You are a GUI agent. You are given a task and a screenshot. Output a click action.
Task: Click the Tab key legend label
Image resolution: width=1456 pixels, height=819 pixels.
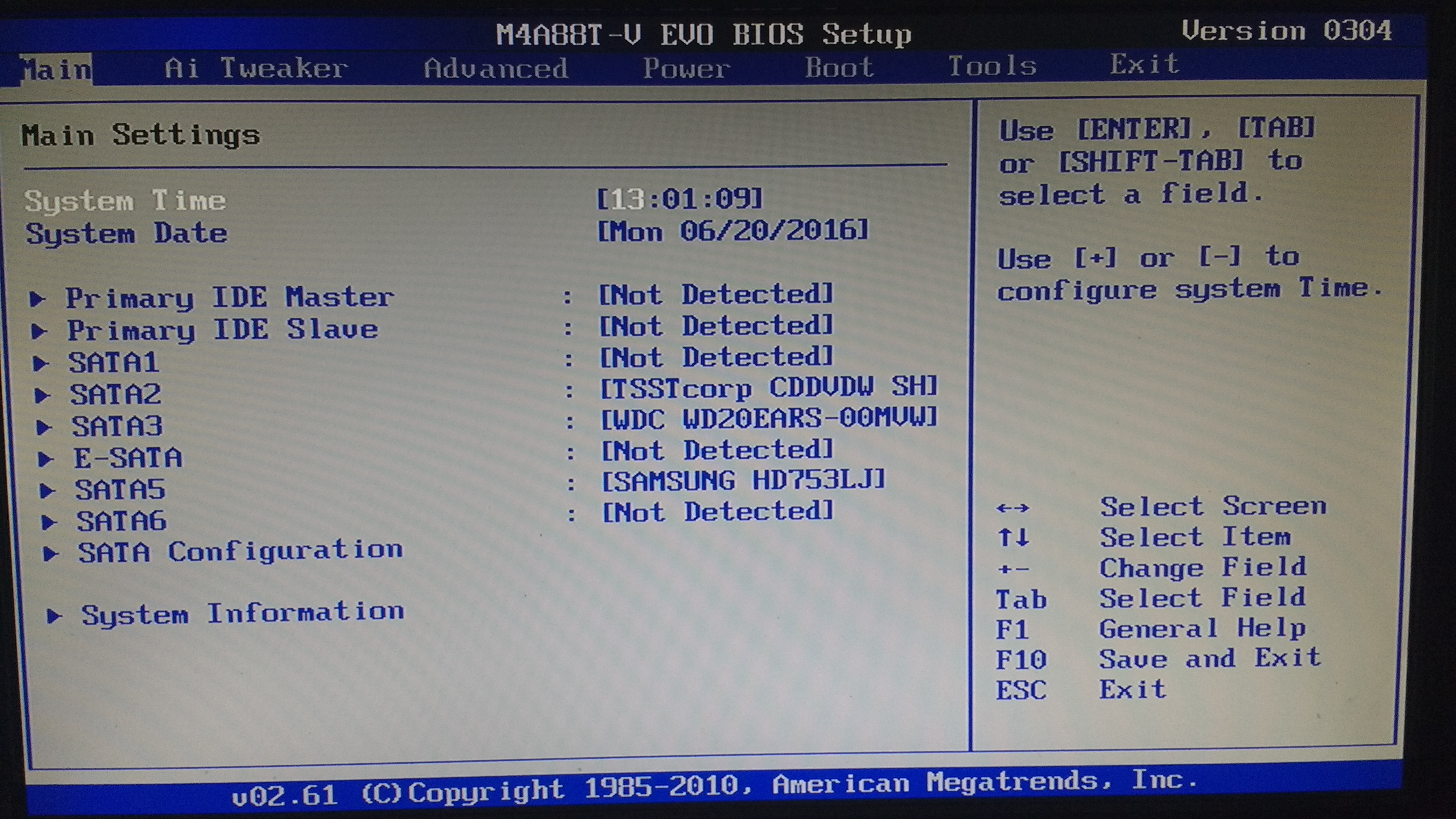1021,600
